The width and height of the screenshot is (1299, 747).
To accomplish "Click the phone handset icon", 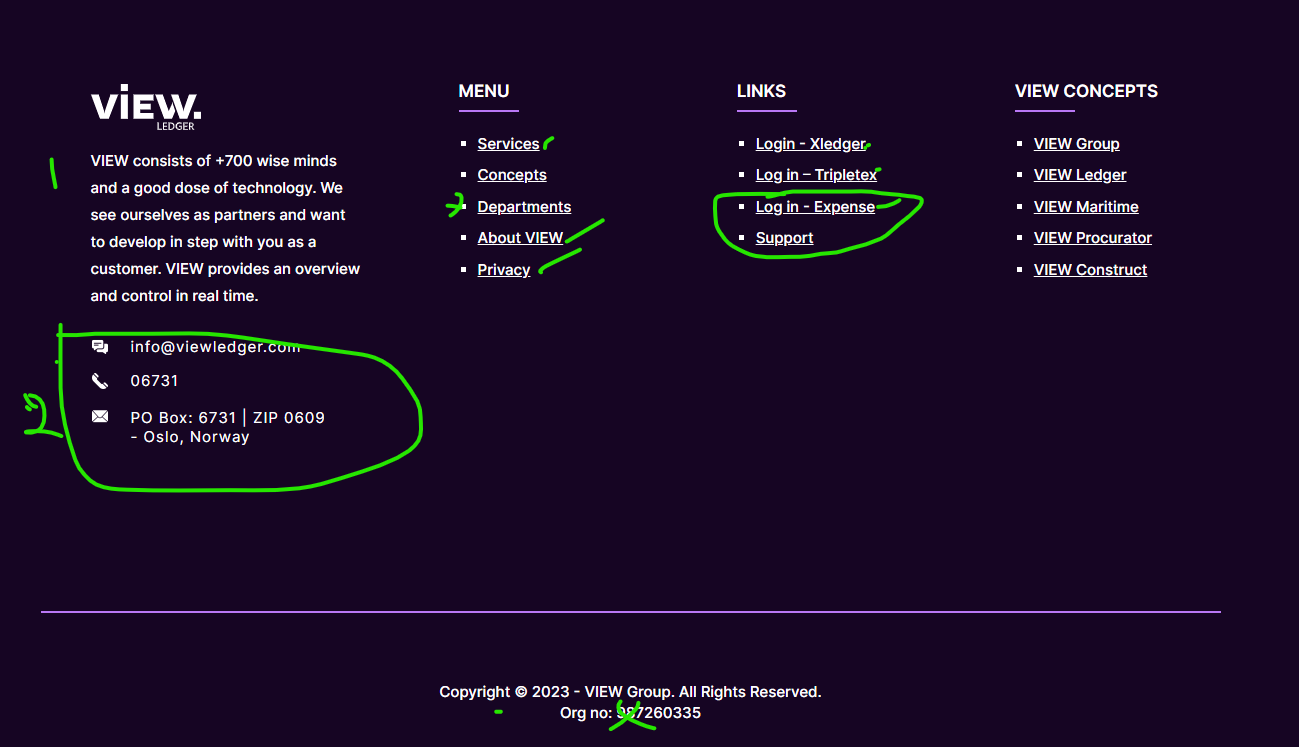I will [x=100, y=381].
